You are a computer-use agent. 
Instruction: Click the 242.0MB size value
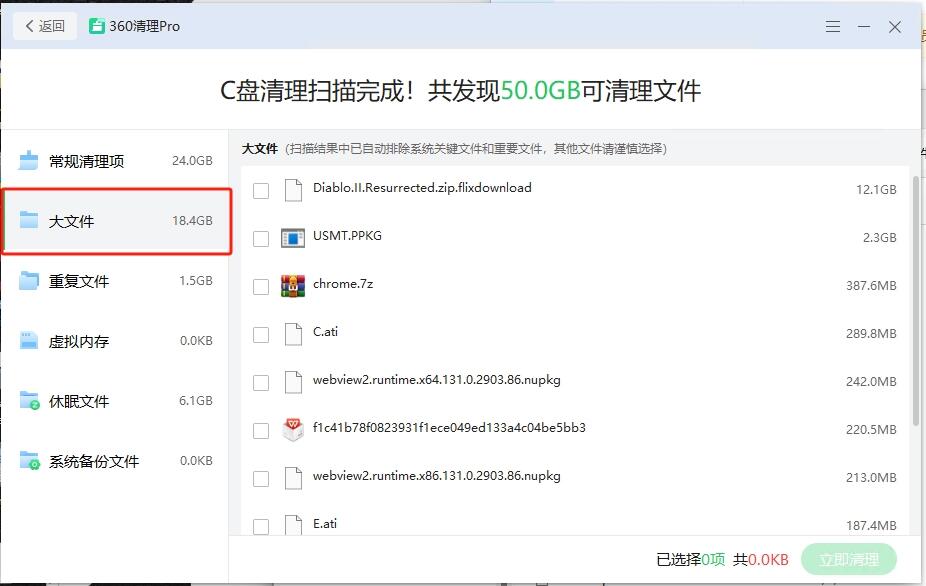point(871,382)
